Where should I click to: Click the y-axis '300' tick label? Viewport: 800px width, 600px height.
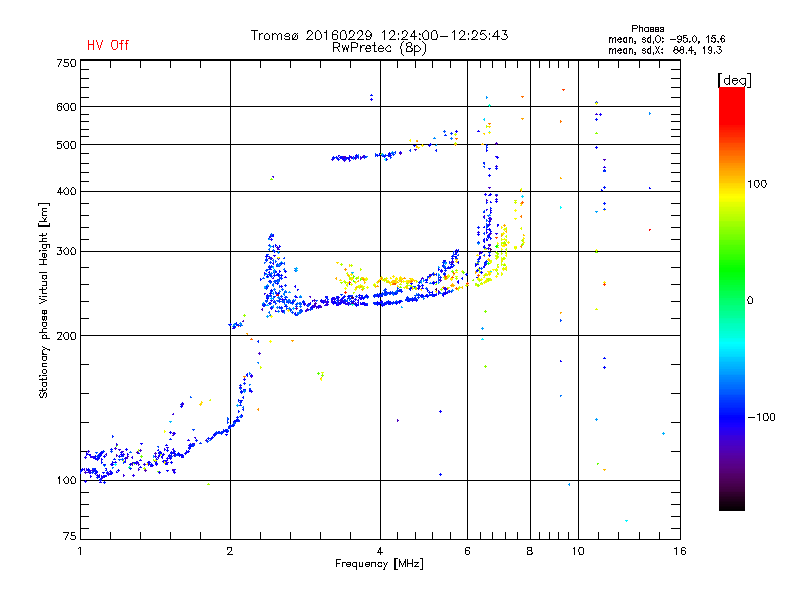pos(66,251)
